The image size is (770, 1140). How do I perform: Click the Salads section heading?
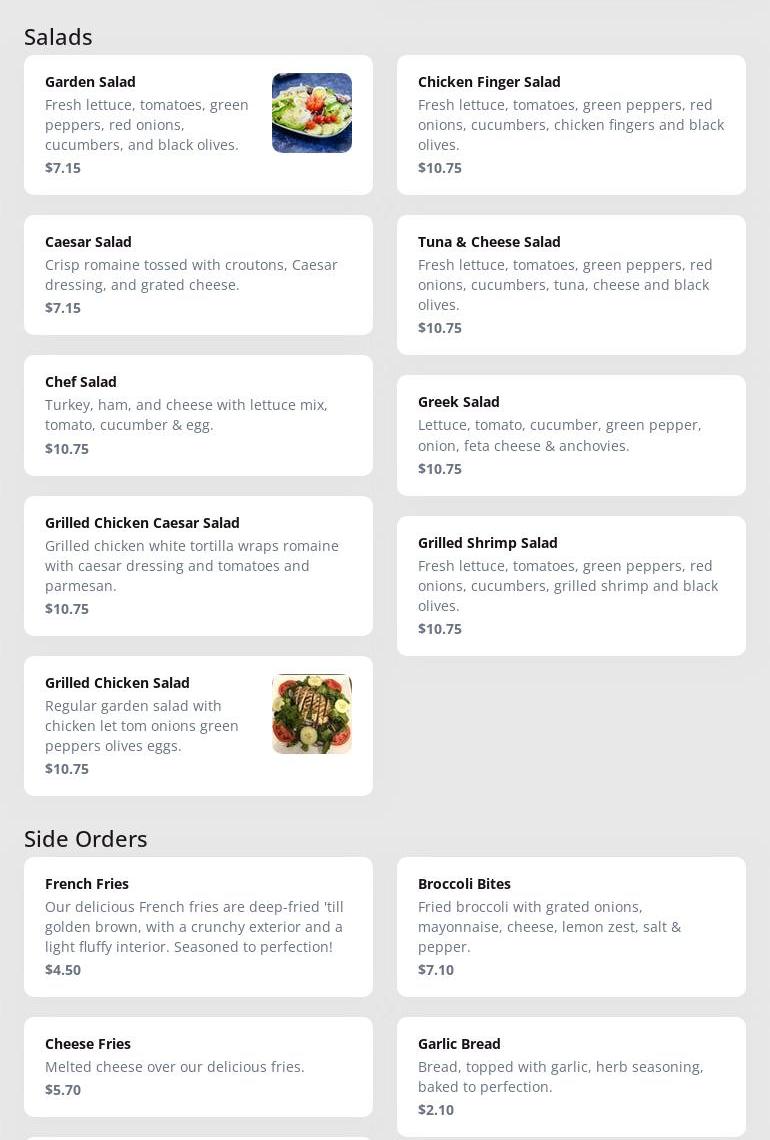click(58, 37)
